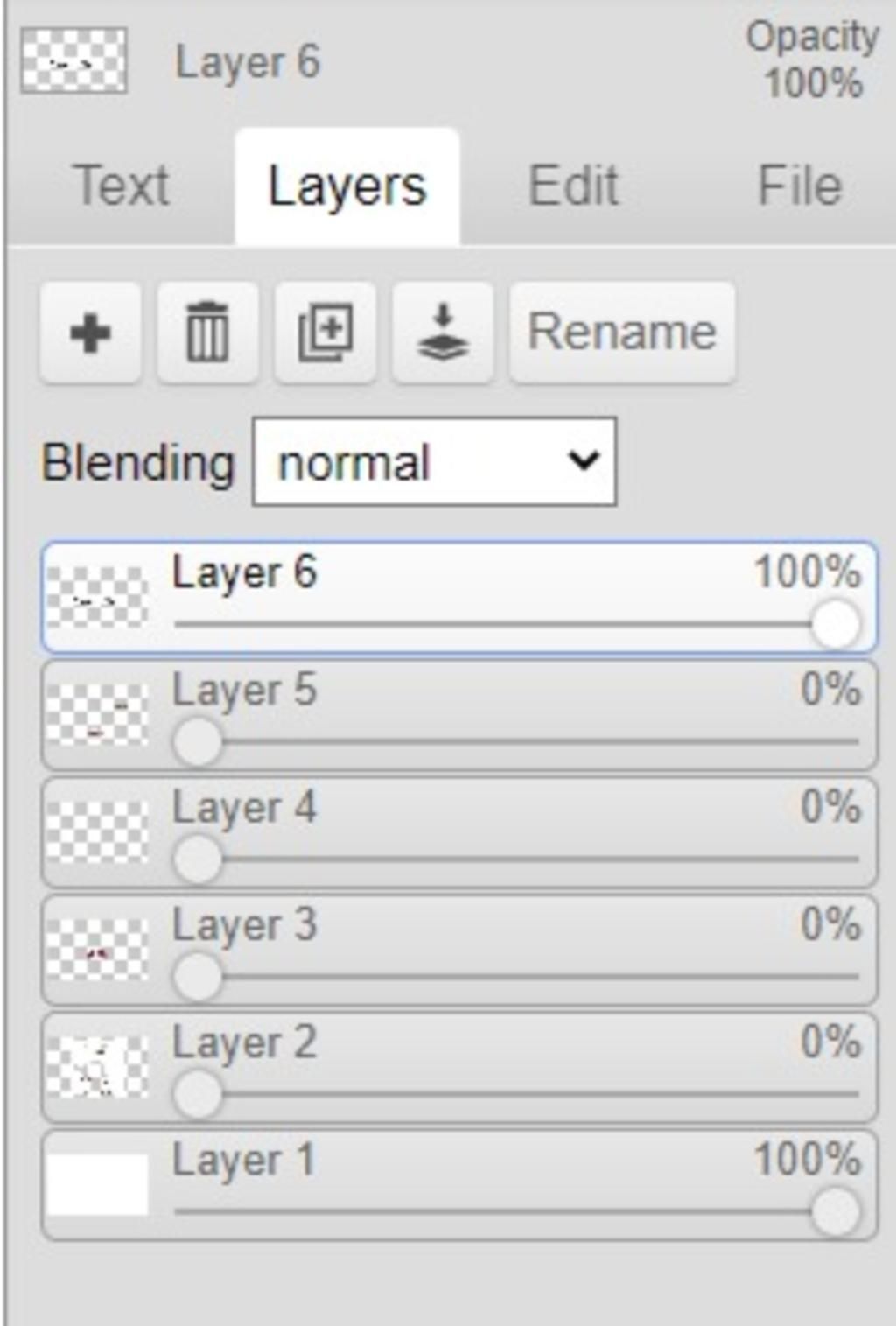896x1326 pixels.
Task: Select Layer 5 in the list
Action: click(x=459, y=716)
